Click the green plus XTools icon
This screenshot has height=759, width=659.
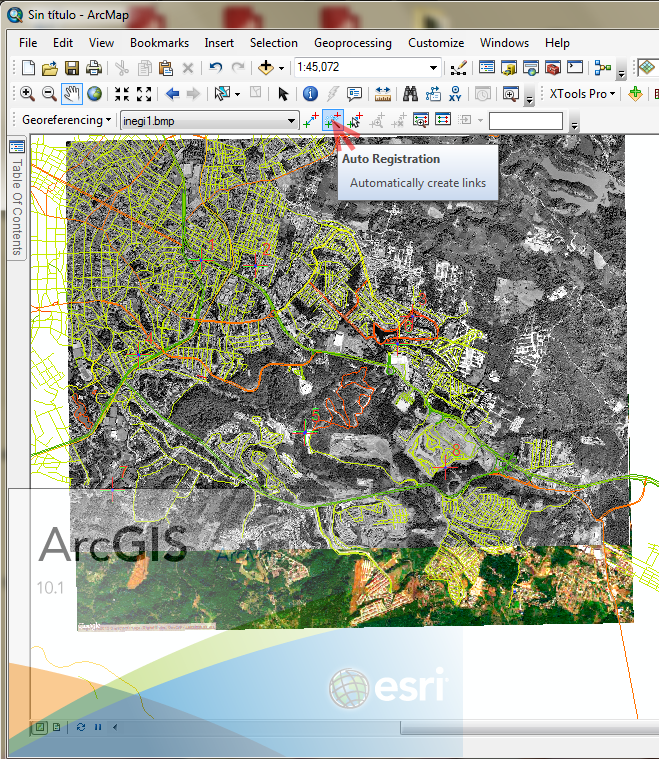point(635,94)
